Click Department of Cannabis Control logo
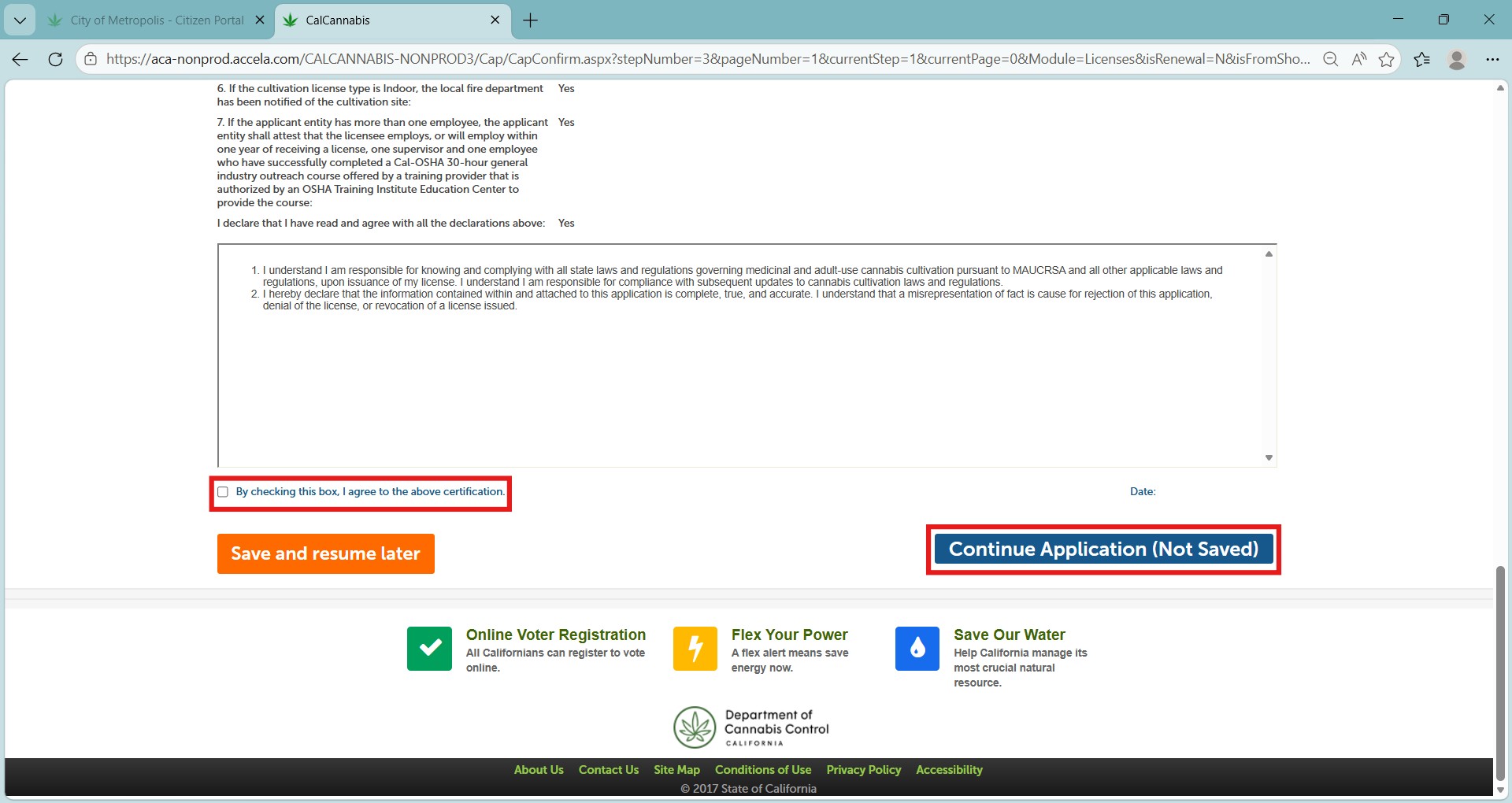Viewport: 1512px width, 803px height. click(x=751, y=727)
